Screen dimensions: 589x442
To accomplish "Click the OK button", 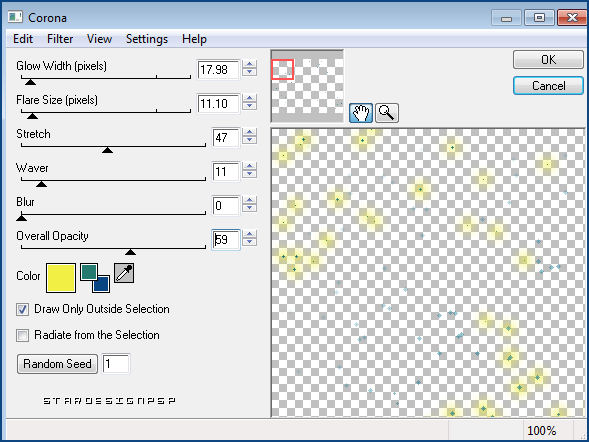I will coord(548,59).
